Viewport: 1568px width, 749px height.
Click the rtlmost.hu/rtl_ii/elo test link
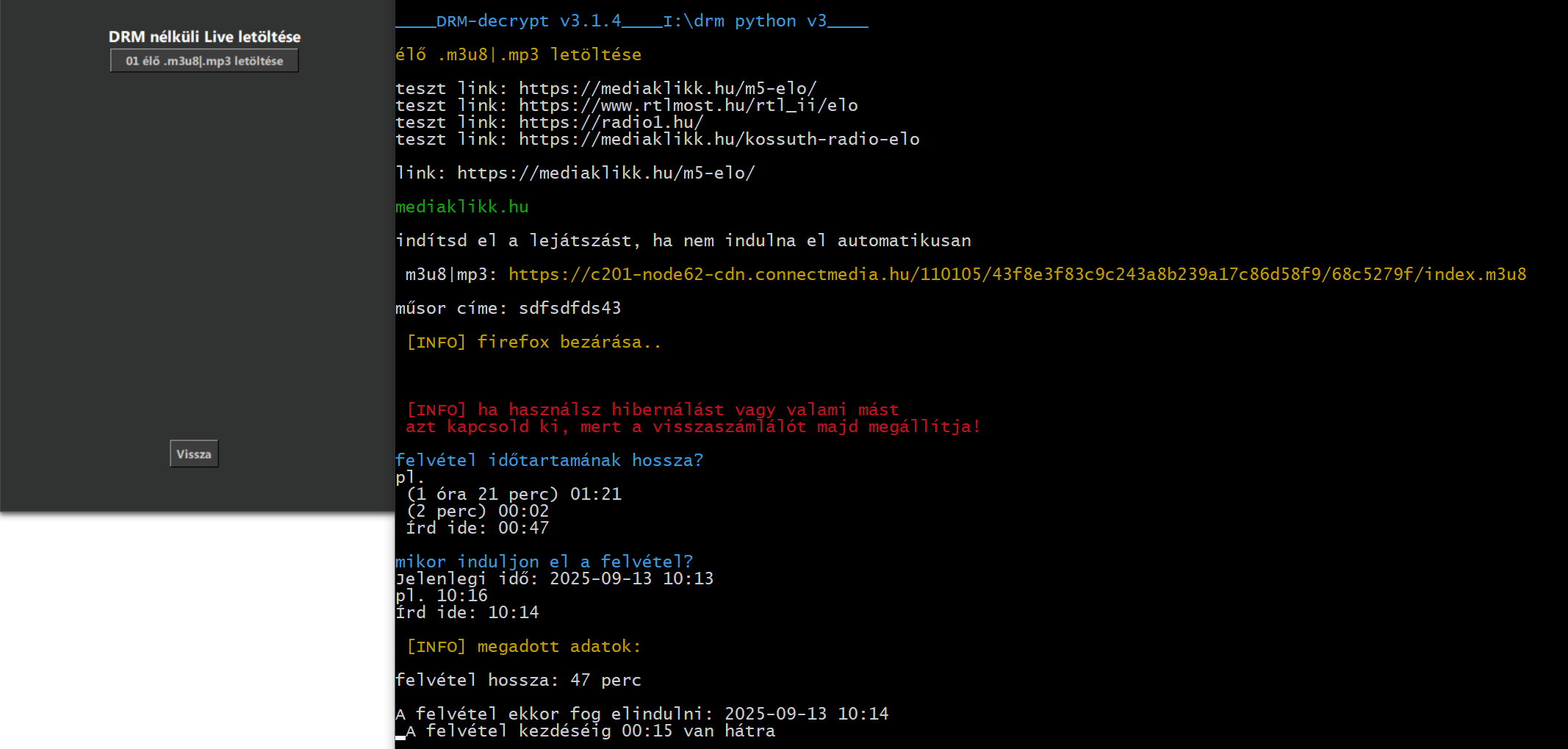pyautogui.click(x=688, y=105)
